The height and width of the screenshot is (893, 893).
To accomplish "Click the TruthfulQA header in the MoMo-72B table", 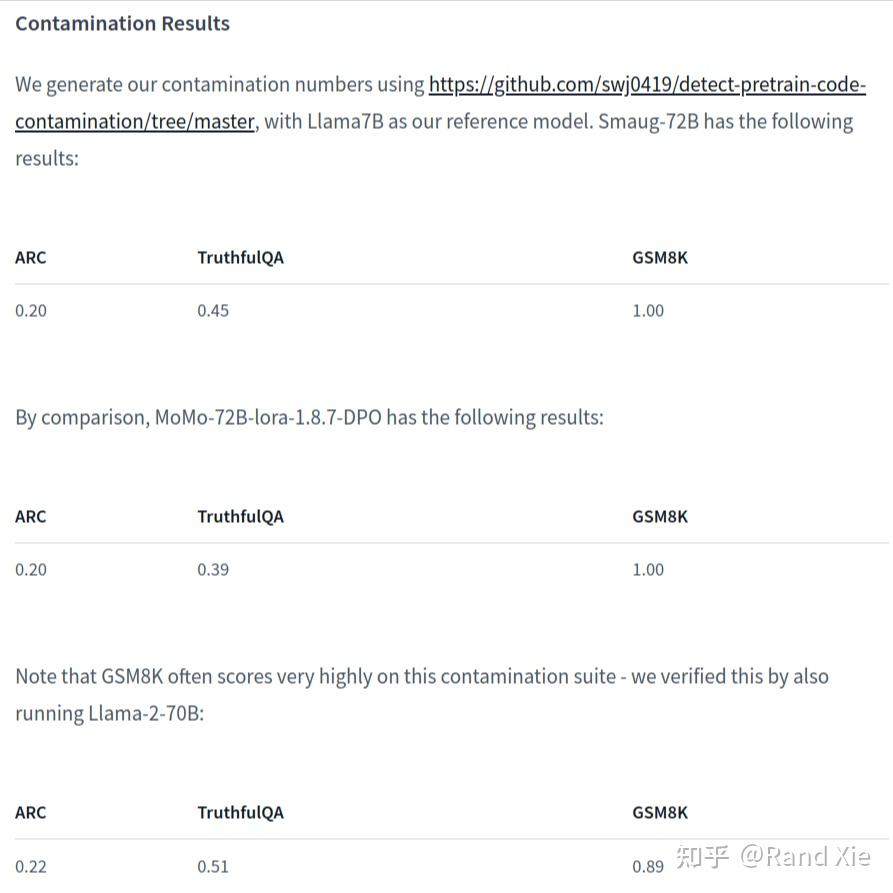I will 240,516.
